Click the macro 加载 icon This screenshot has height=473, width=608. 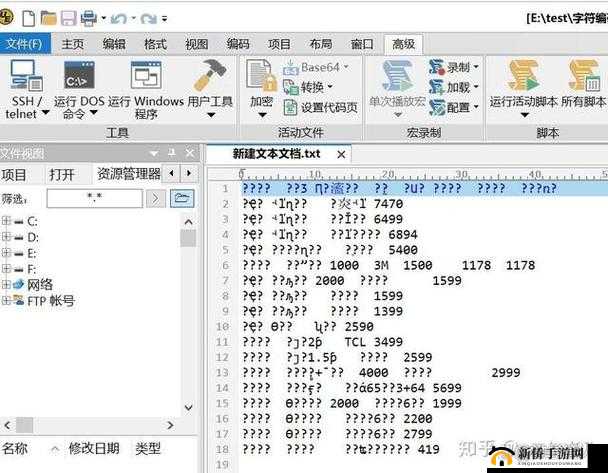[437, 87]
